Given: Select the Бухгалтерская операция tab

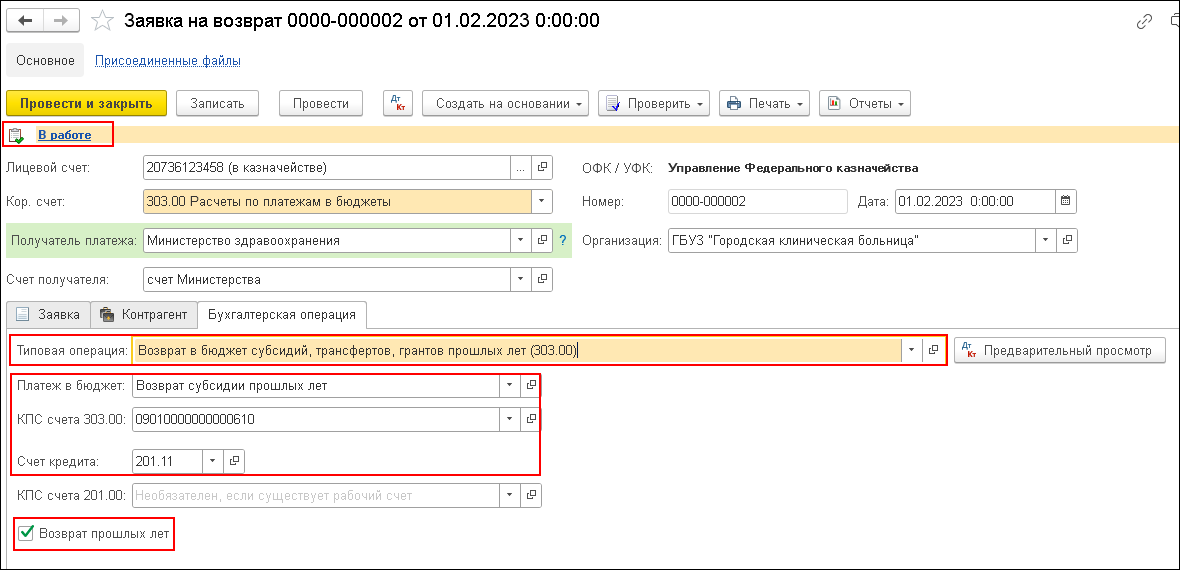Looking at the screenshot, I should click(282, 314).
